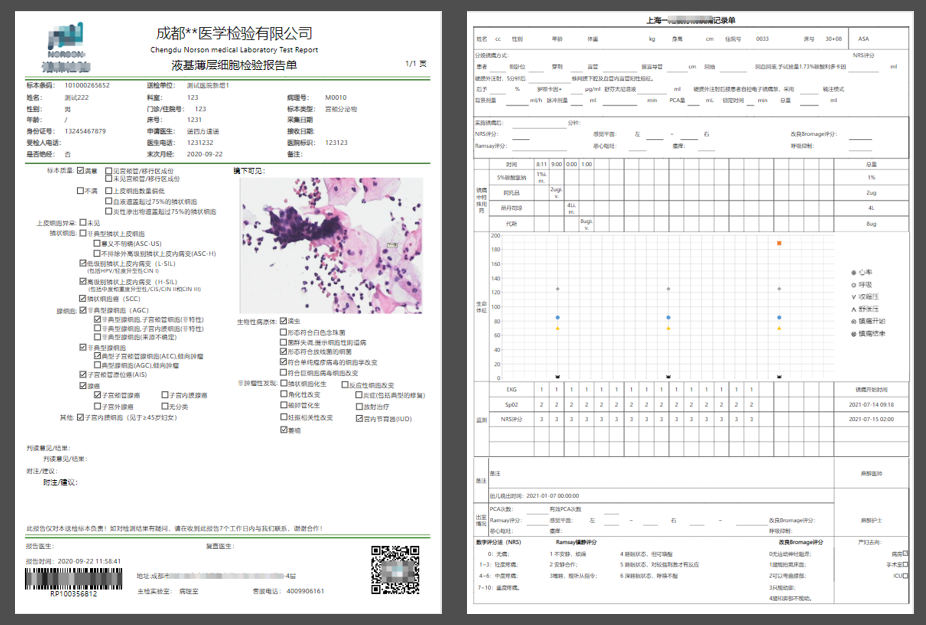Click the QR code on the cytology report

click(395, 570)
